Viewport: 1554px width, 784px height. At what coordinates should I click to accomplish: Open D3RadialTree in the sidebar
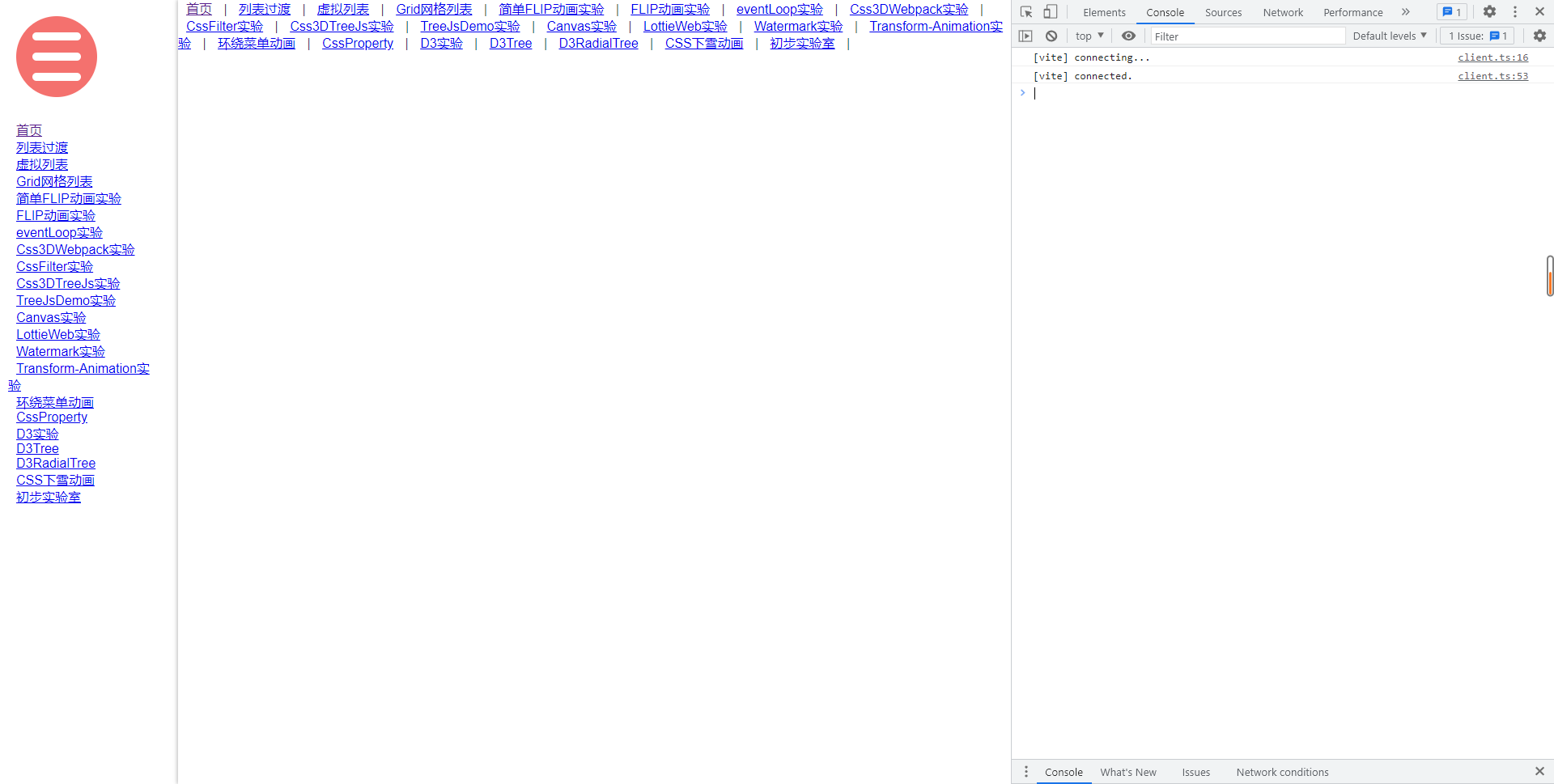(x=56, y=463)
